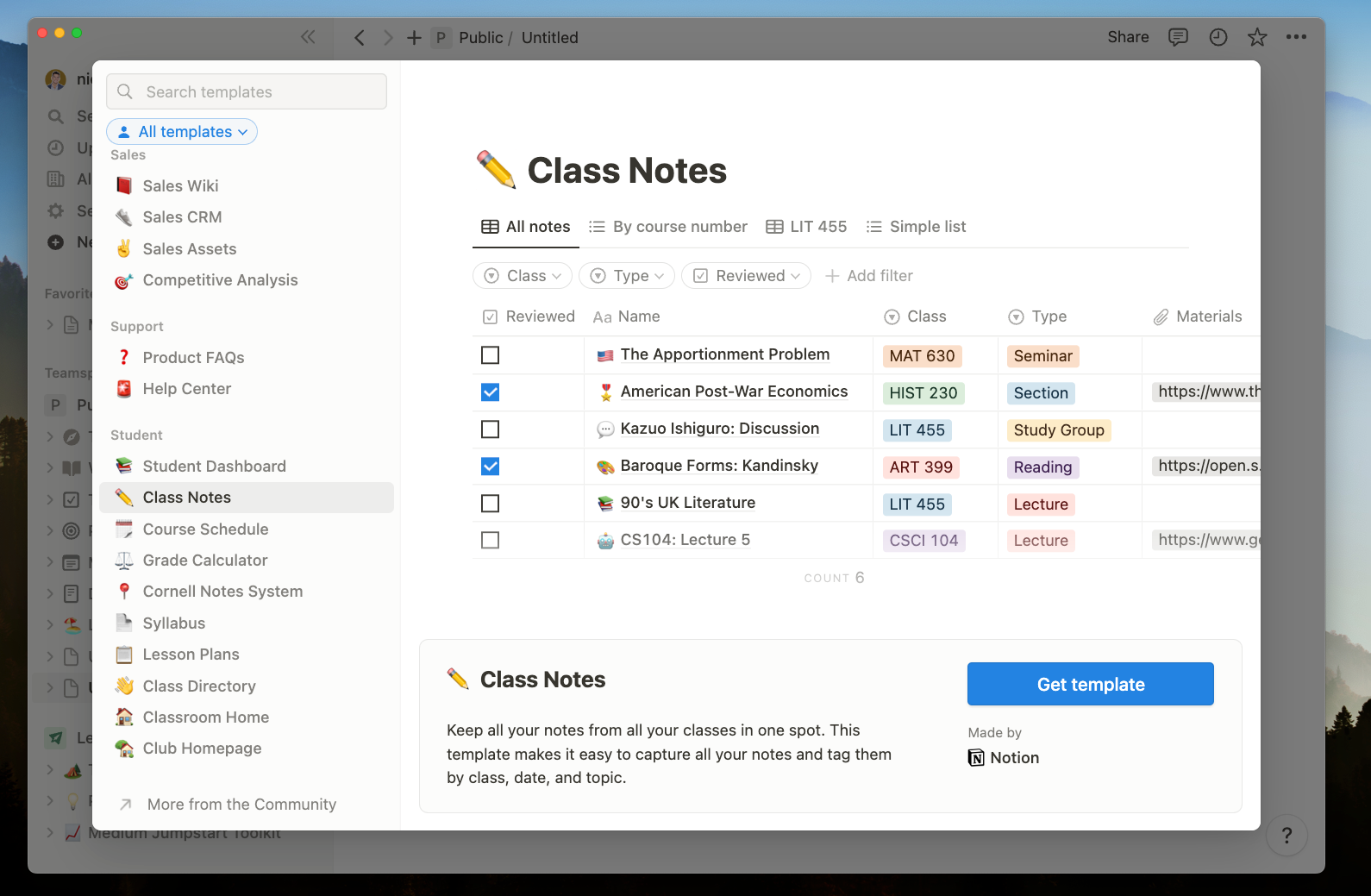Collapse sidebar with double chevron icon
This screenshot has height=896, width=1371.
(x=308, y=37)
